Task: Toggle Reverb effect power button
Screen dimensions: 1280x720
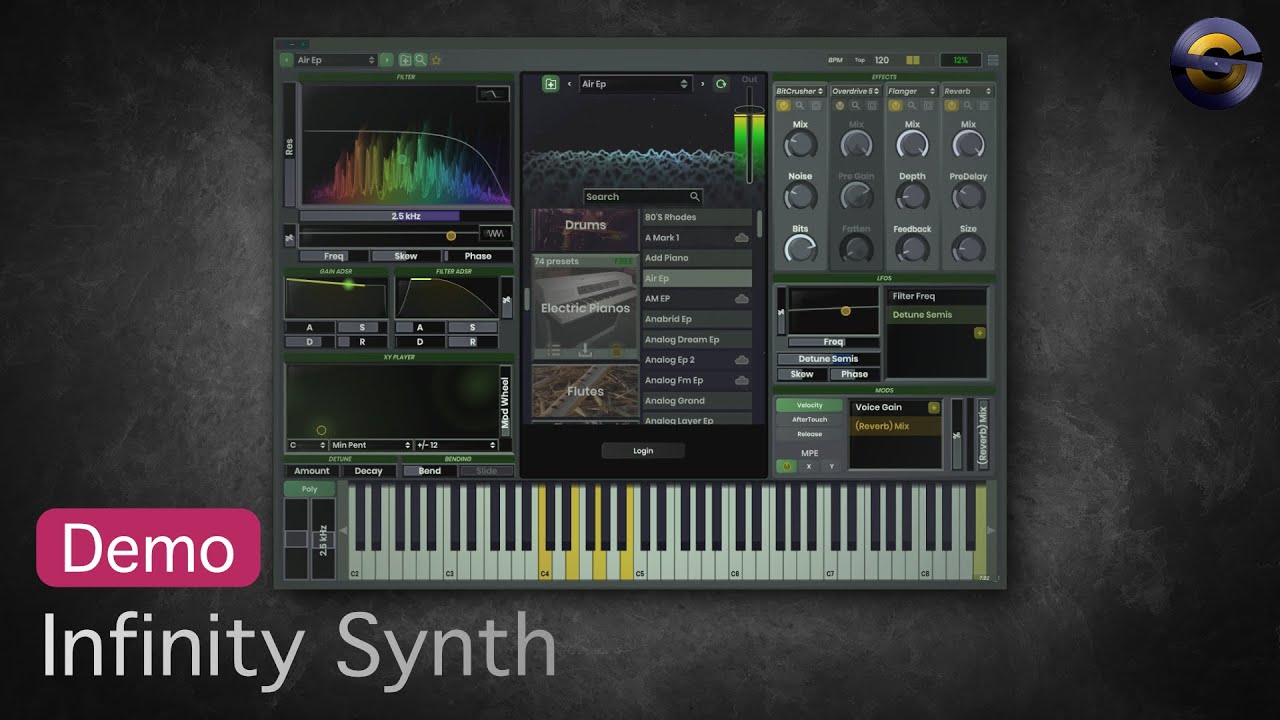Action: (952, 105)
